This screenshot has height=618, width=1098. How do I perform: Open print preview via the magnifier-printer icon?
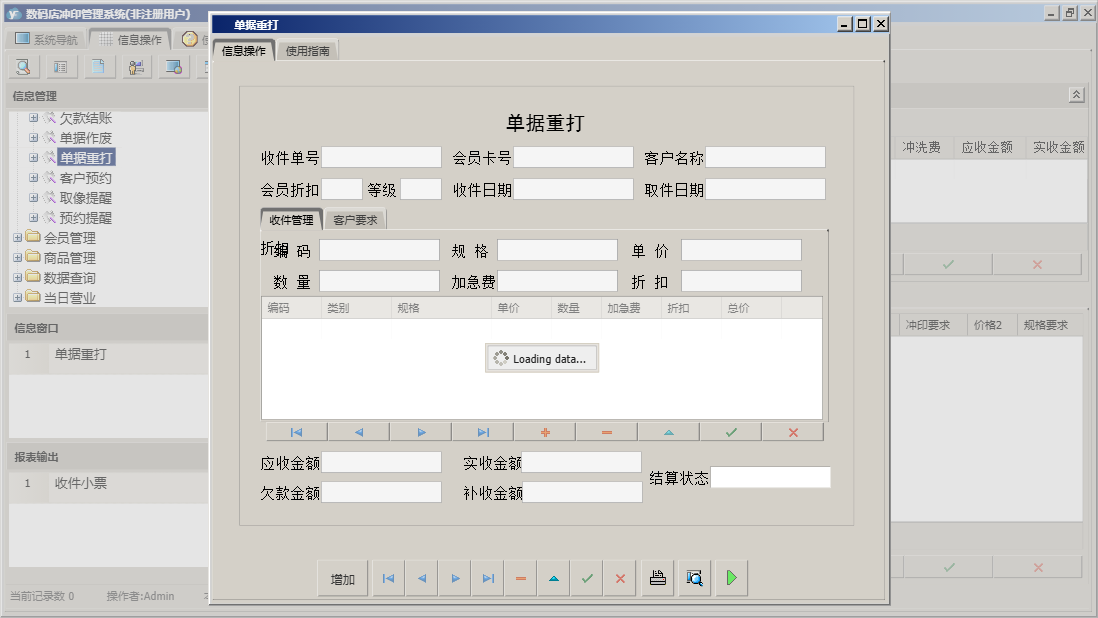pyautogui.click(x=694, y=577)
